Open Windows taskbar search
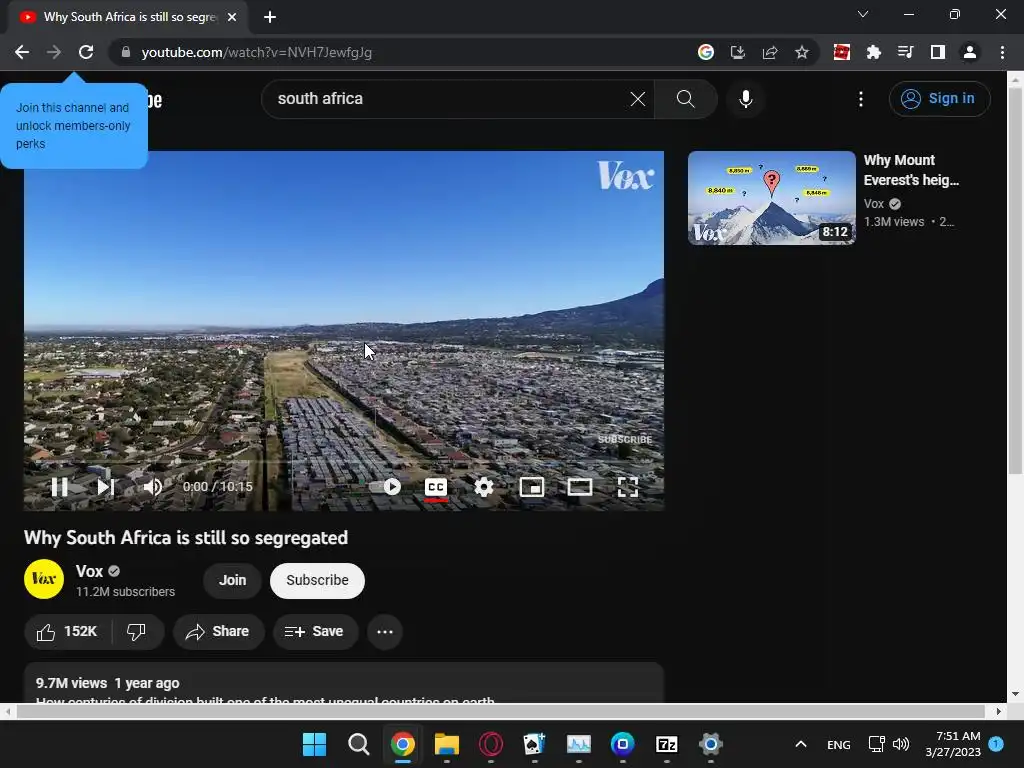The height and width of the screenshot is (768, 1024). 359,744
